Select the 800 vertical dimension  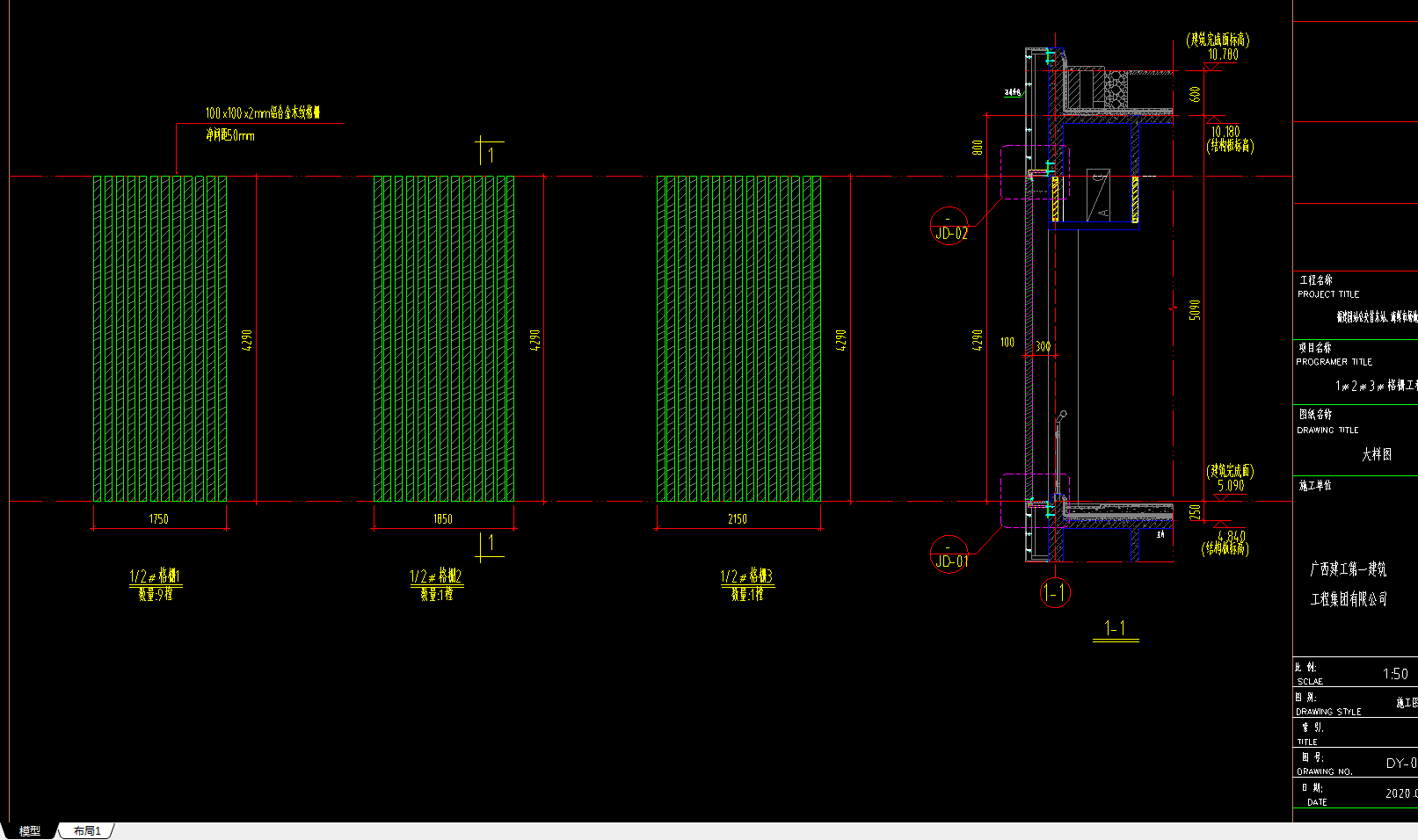[x=978, y=147]
